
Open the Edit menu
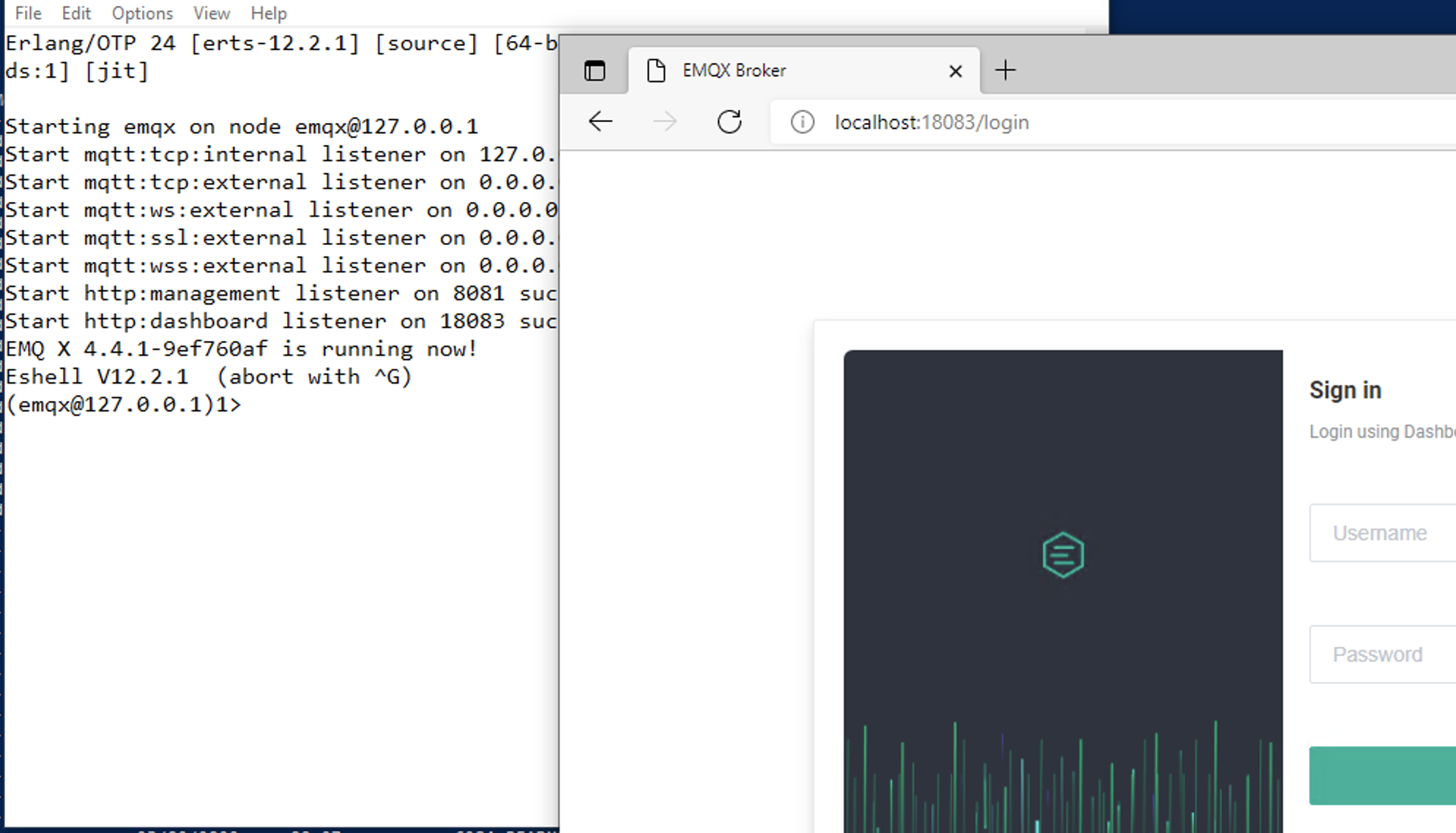[76, 13]
